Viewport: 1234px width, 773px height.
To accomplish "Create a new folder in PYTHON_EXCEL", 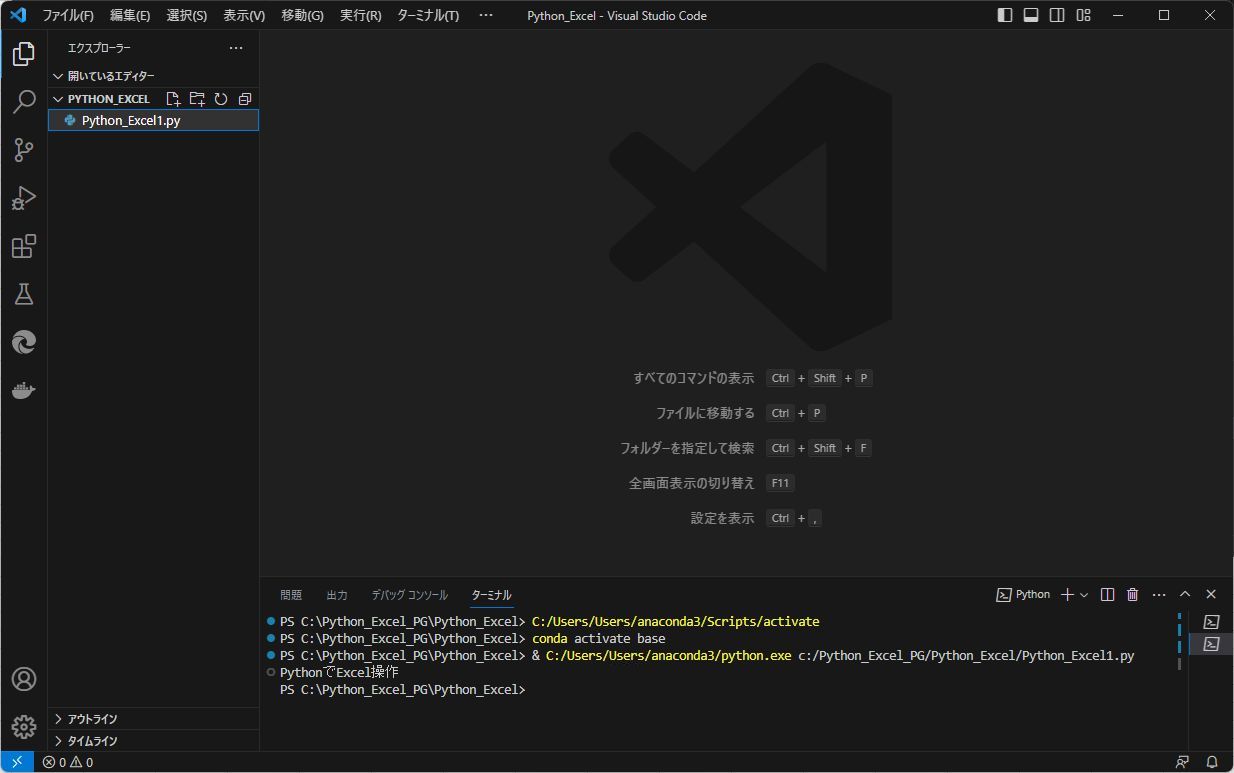I will [x=197, y=99].
